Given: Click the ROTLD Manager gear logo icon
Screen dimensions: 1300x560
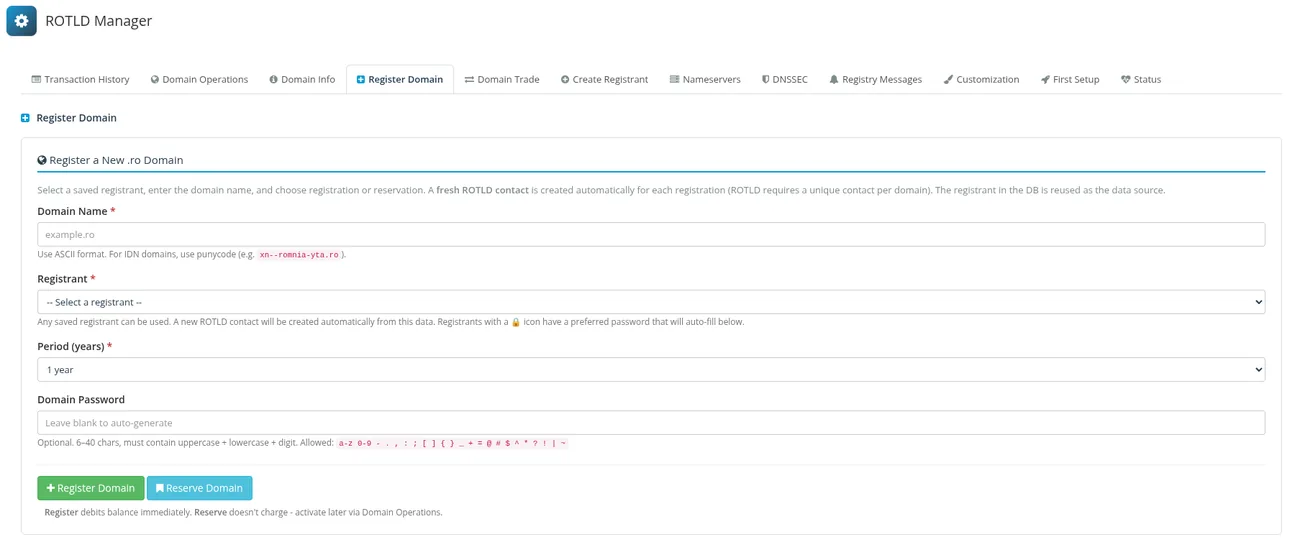Looking at the screenshot, I should coord(21,20).
